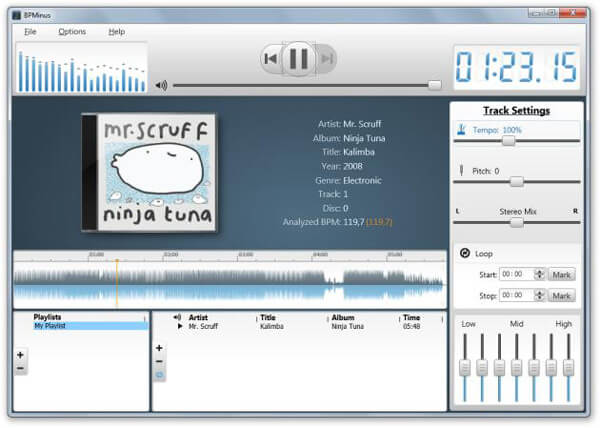Skip to the next track
This screenshot has height=428, width=600.
326,59
